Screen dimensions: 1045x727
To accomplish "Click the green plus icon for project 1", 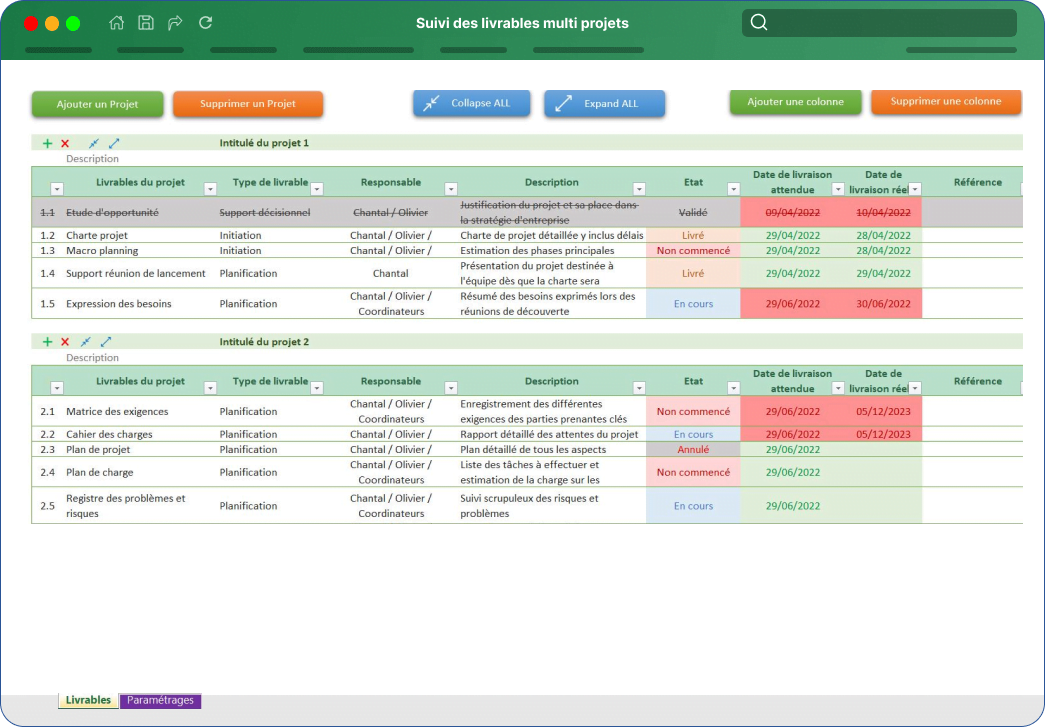I will click(x=47, y=143).
